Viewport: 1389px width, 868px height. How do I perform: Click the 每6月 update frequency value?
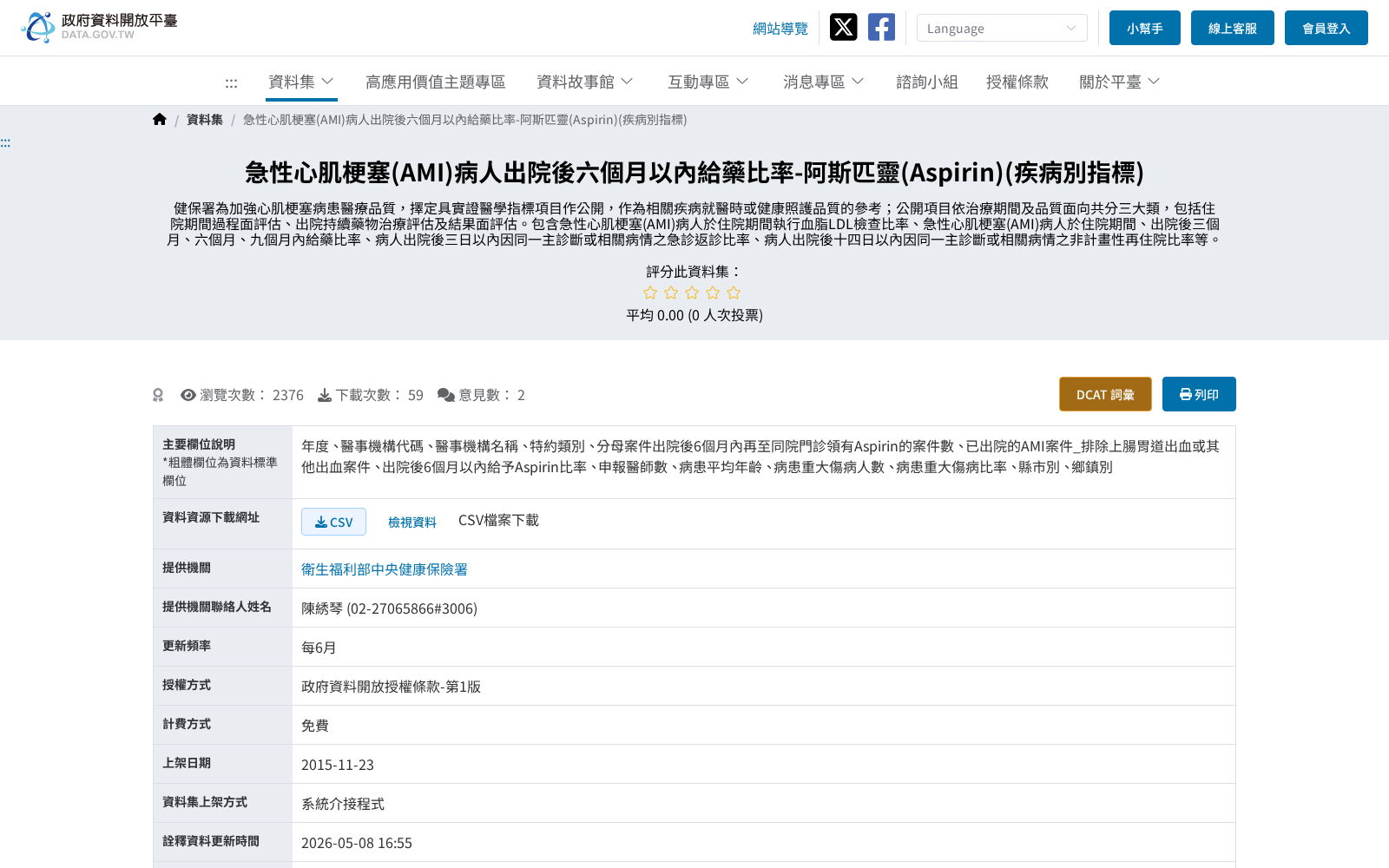319,648
